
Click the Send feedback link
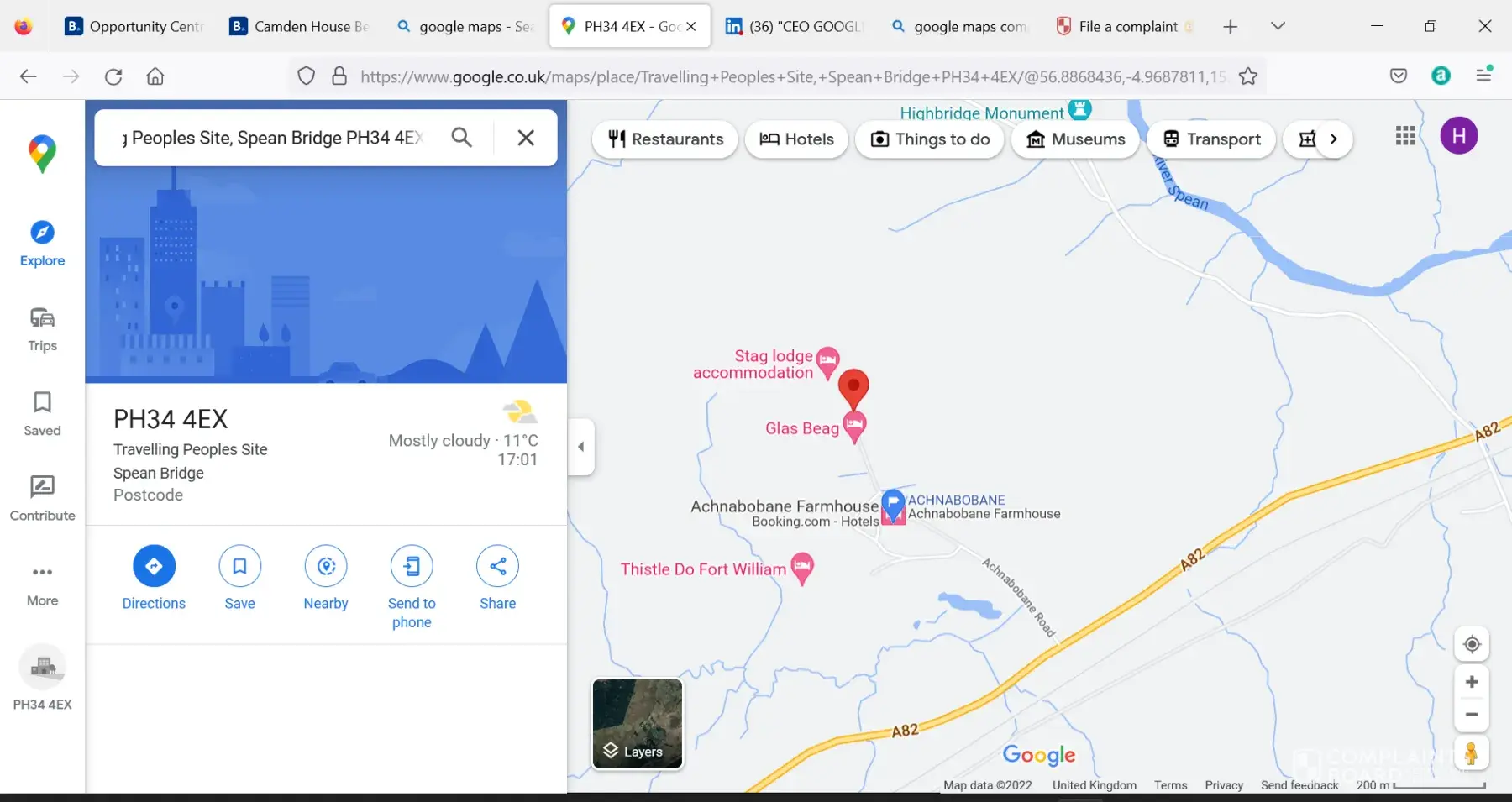pyautogui.click(x=1299, y=785)
